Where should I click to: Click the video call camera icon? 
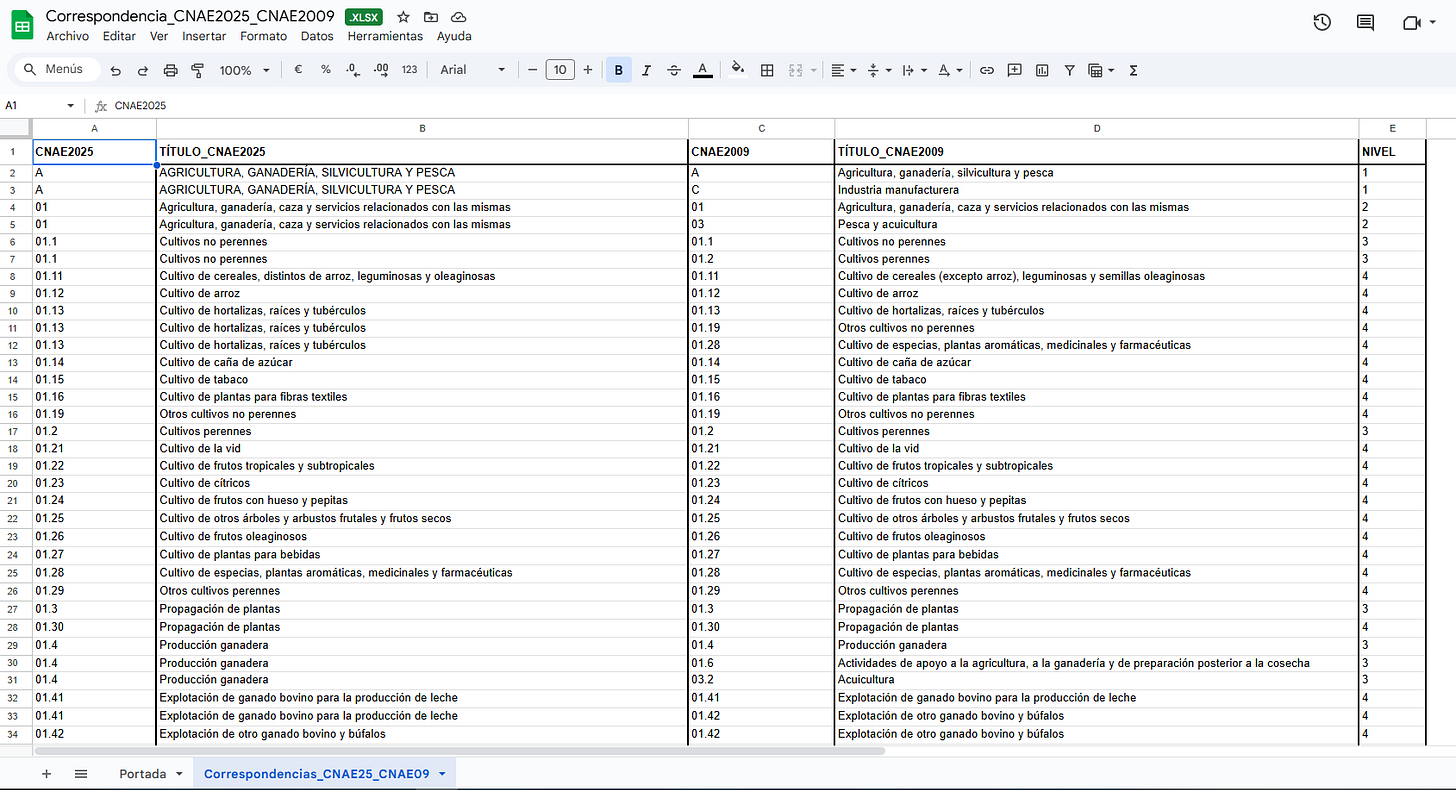click(x=1411, y=22)
